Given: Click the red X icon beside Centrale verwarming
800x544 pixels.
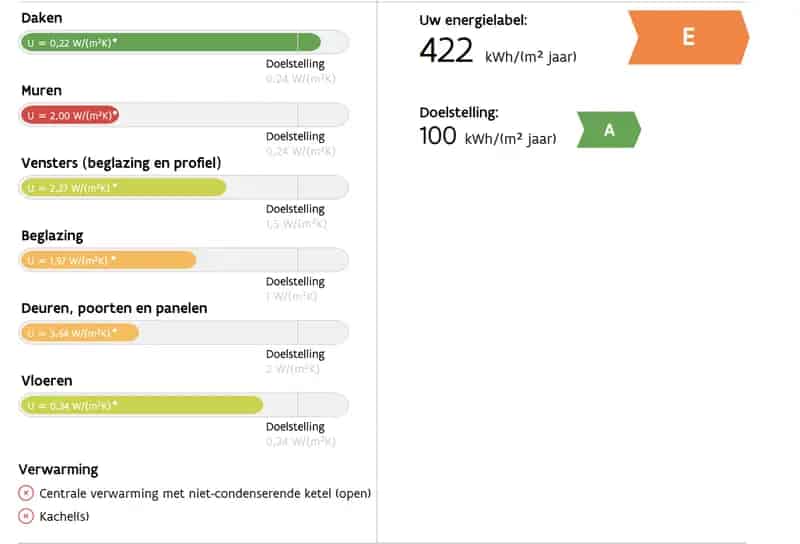Looking at the screenshot, I should coord(26,493).
